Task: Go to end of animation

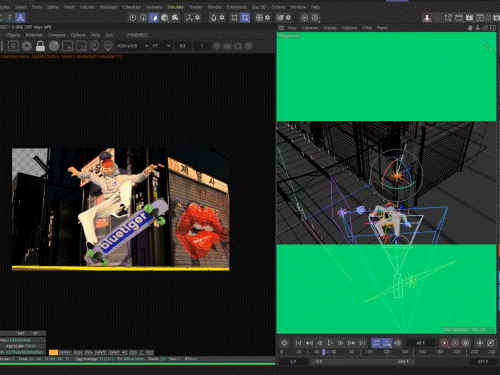Action: 362,343
